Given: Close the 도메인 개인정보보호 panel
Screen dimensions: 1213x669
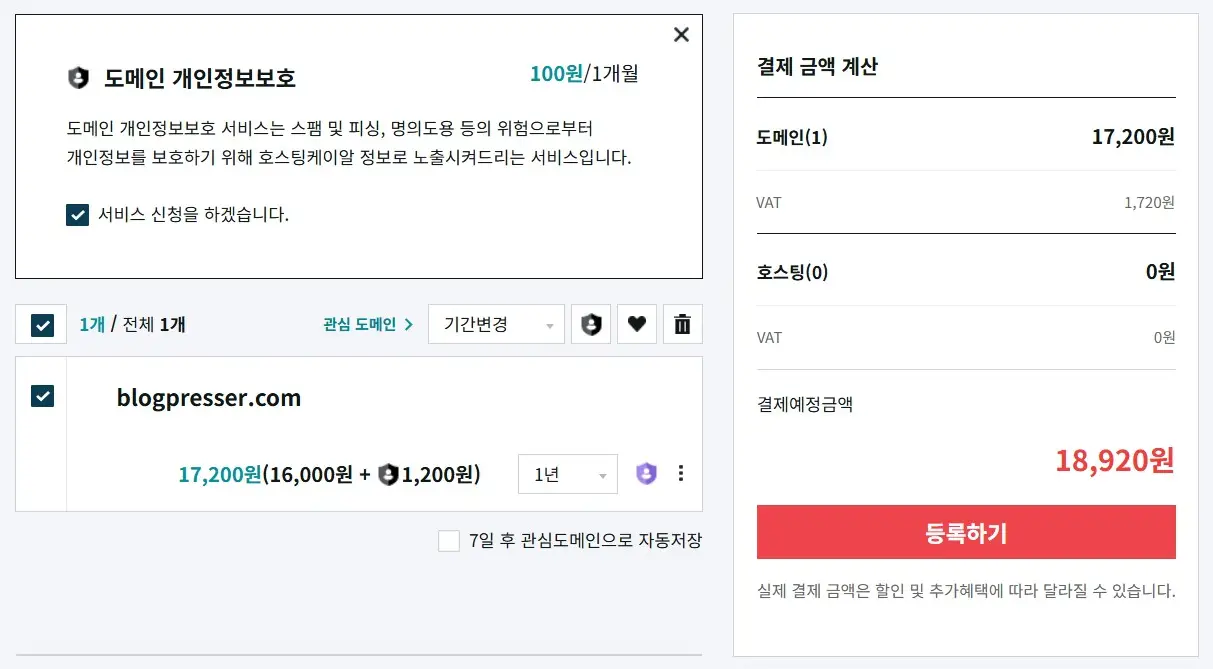Looking at the screenshot, I should tap(681, 35).
